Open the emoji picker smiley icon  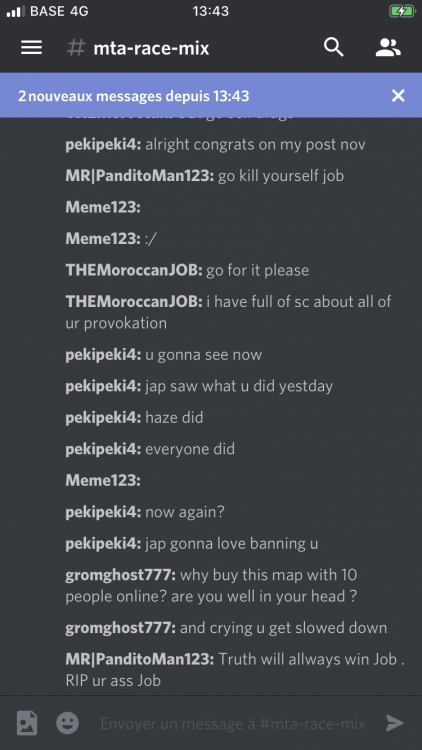[67, 723]
